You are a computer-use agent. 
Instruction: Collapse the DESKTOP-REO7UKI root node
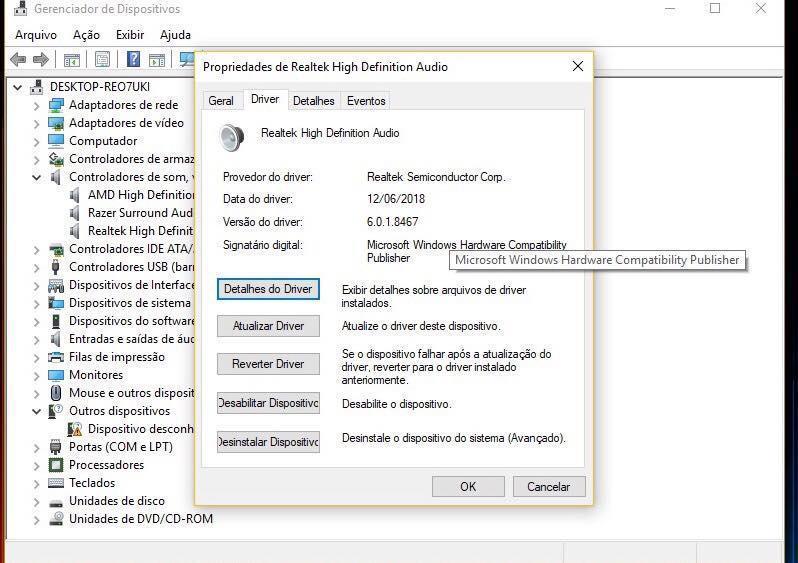click(x=17, y=88)
